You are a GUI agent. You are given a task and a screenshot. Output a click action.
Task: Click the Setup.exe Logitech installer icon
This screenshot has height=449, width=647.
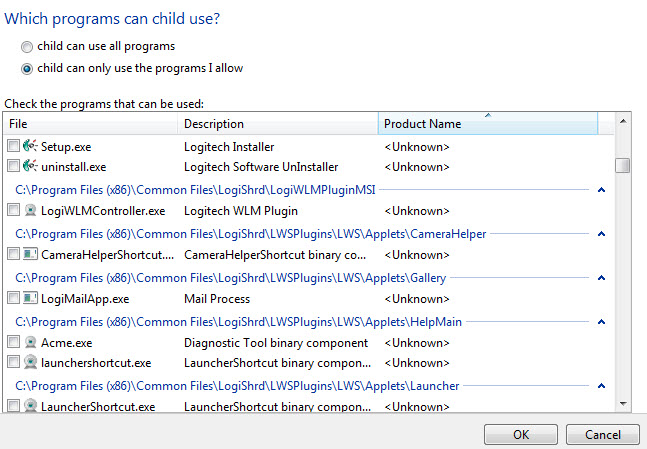(30, 146)
